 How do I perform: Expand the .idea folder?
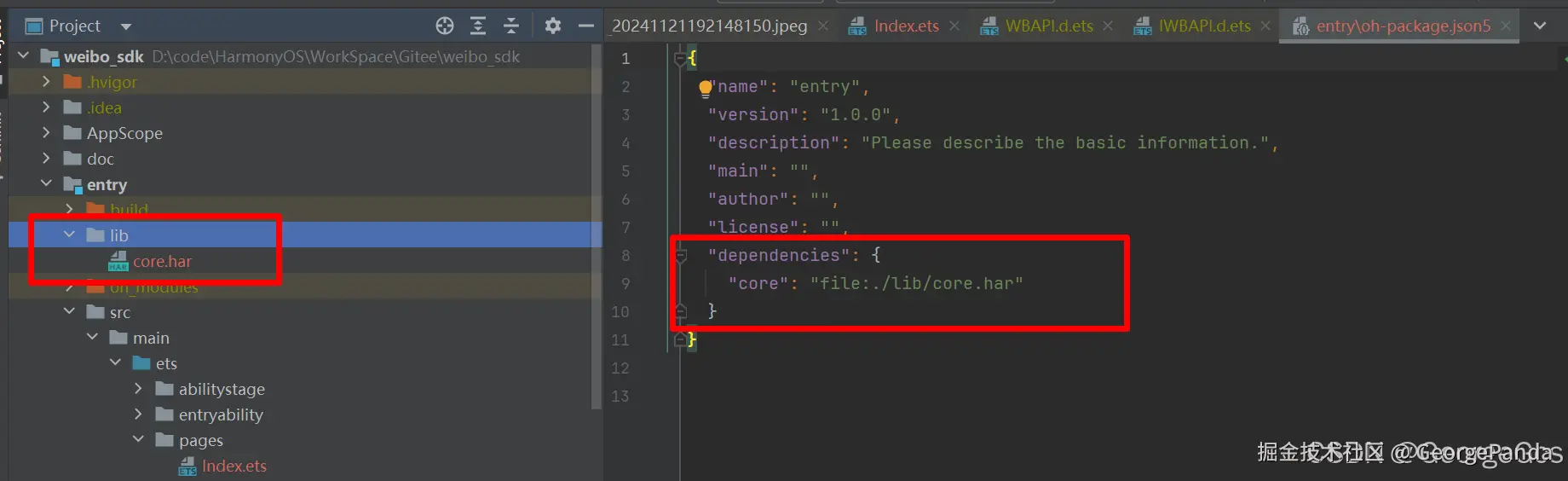click(46, 107)
